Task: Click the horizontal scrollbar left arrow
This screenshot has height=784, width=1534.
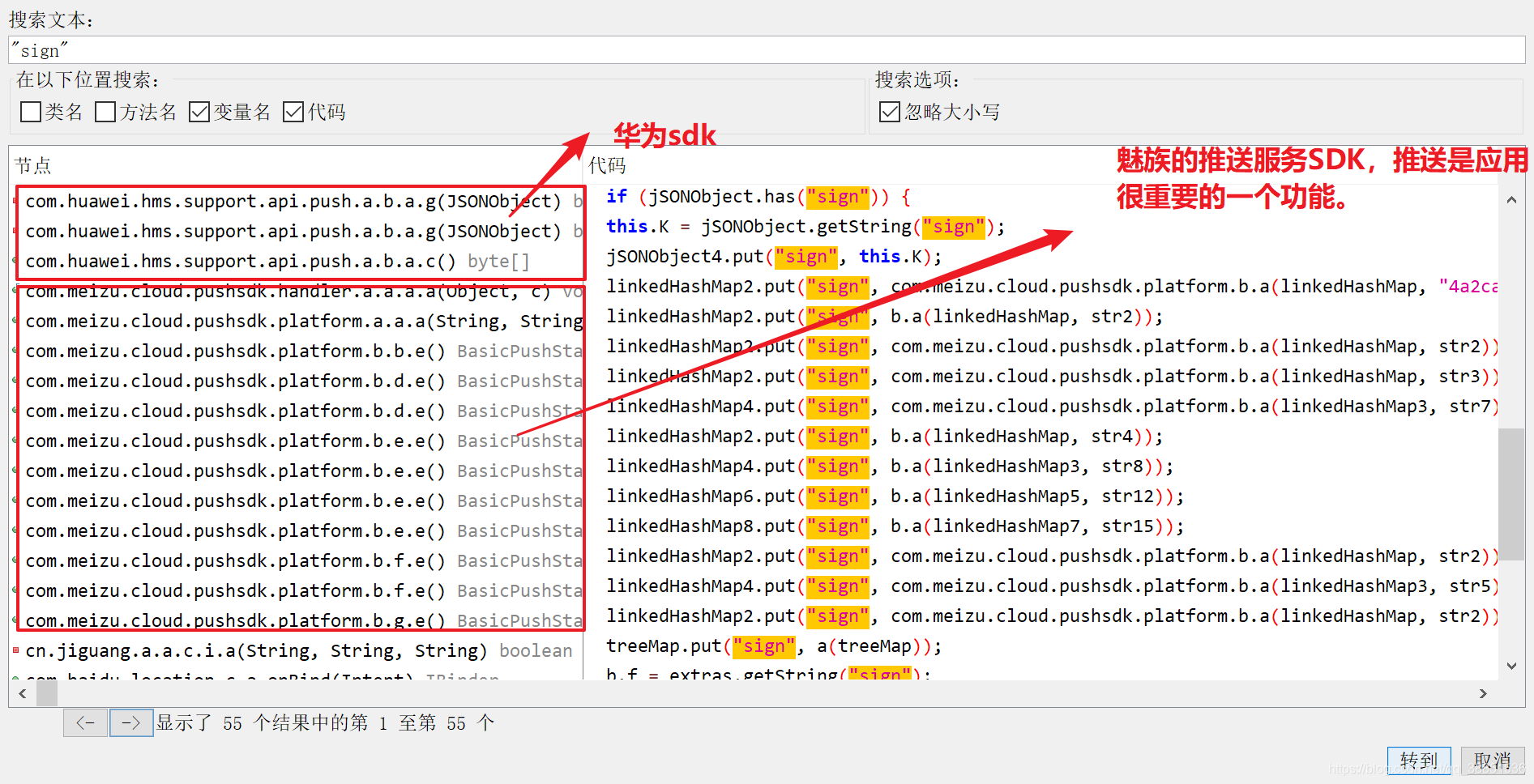Action: [x=23, y=693]
